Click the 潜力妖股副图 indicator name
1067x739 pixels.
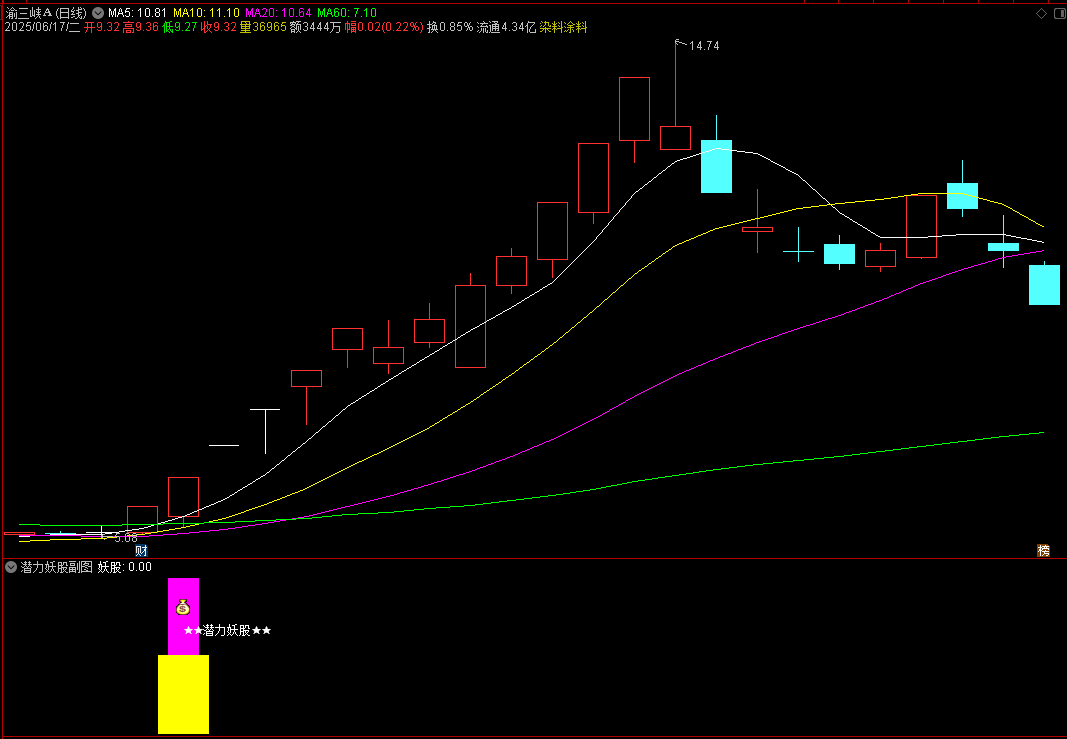(56, 567)
